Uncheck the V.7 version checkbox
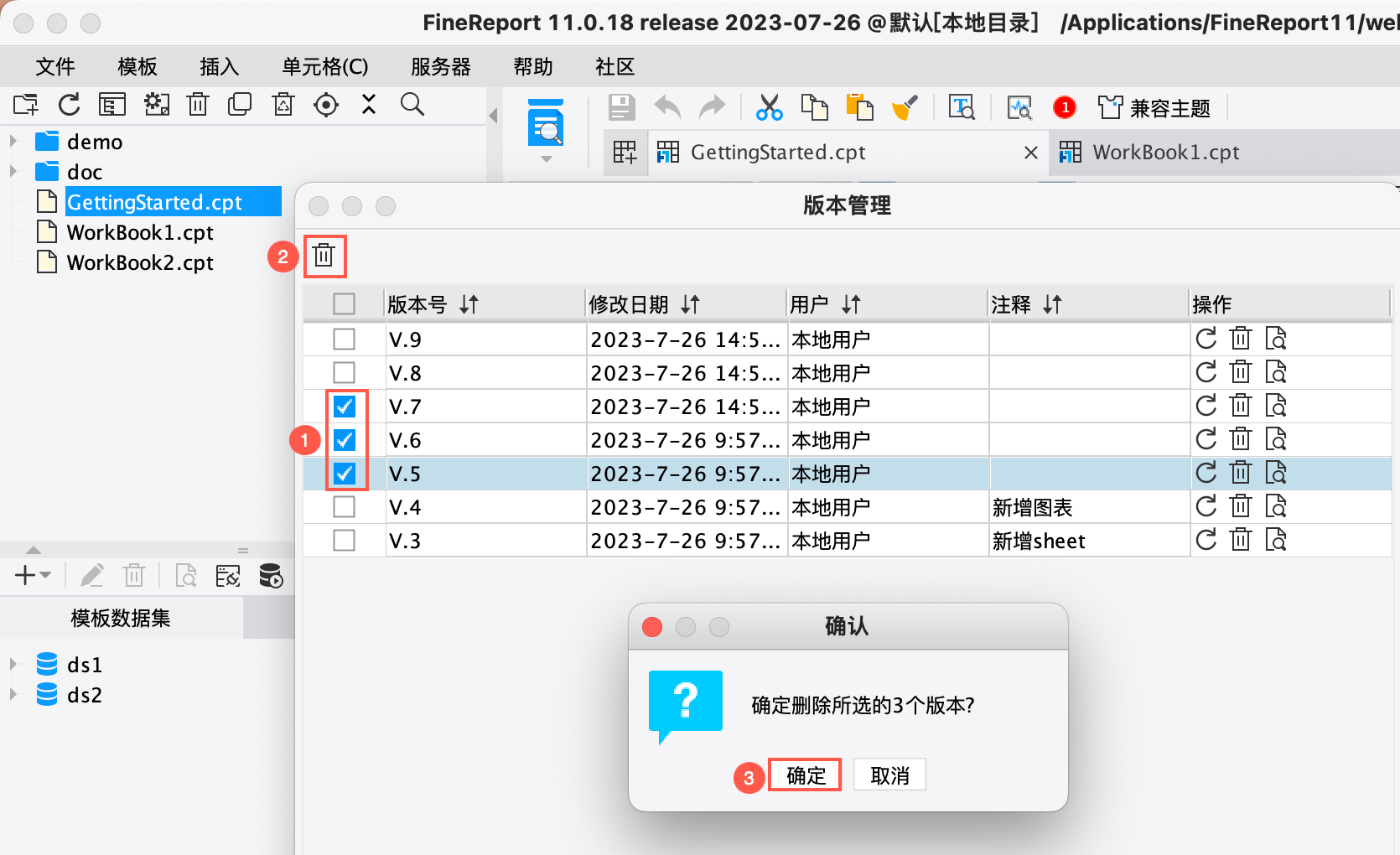1400x855 pixels. tap(344, 407)
